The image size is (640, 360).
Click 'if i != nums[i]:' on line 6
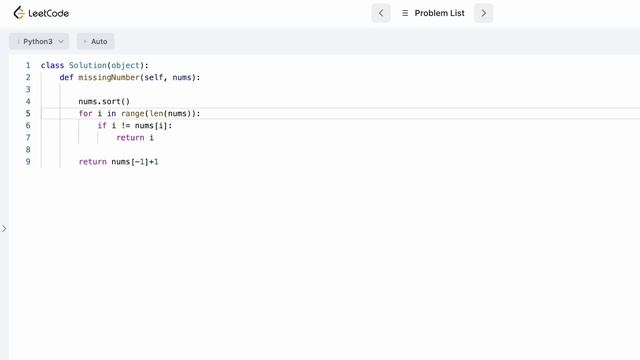pos(135,126)
